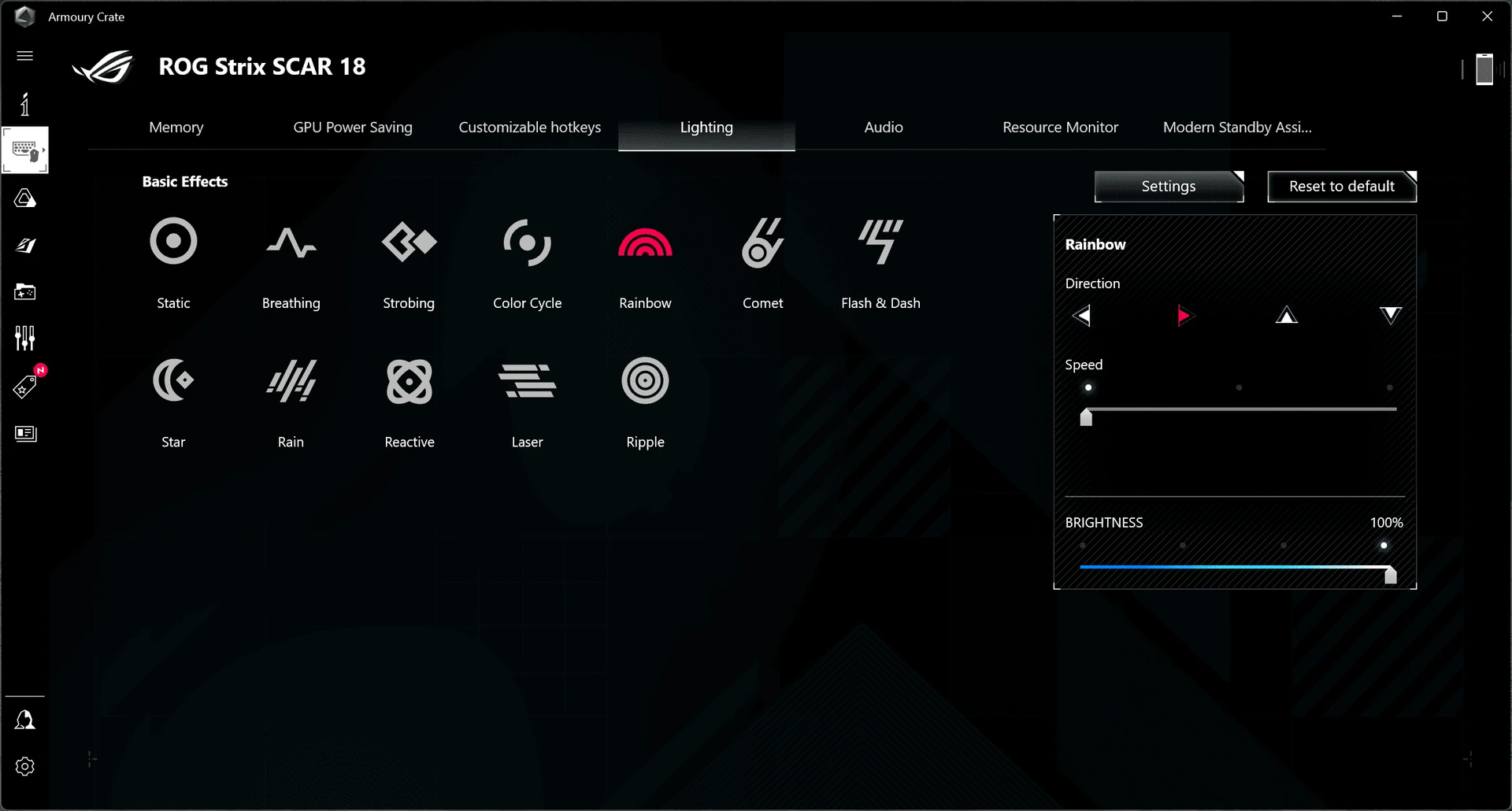Set Rainbow direction to left
The width and height of the screenshot is (1512, 811).
click(x=1081, y=316)
